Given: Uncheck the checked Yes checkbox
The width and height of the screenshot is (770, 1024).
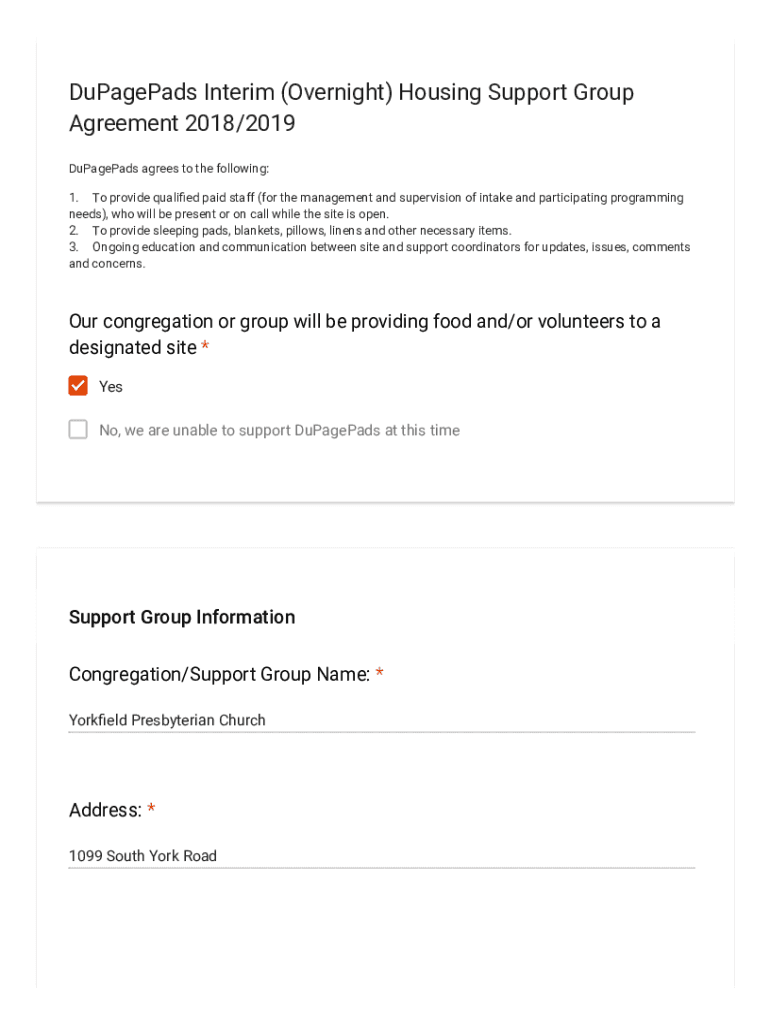Looking at the screenshot, I should tap(78, 386).
